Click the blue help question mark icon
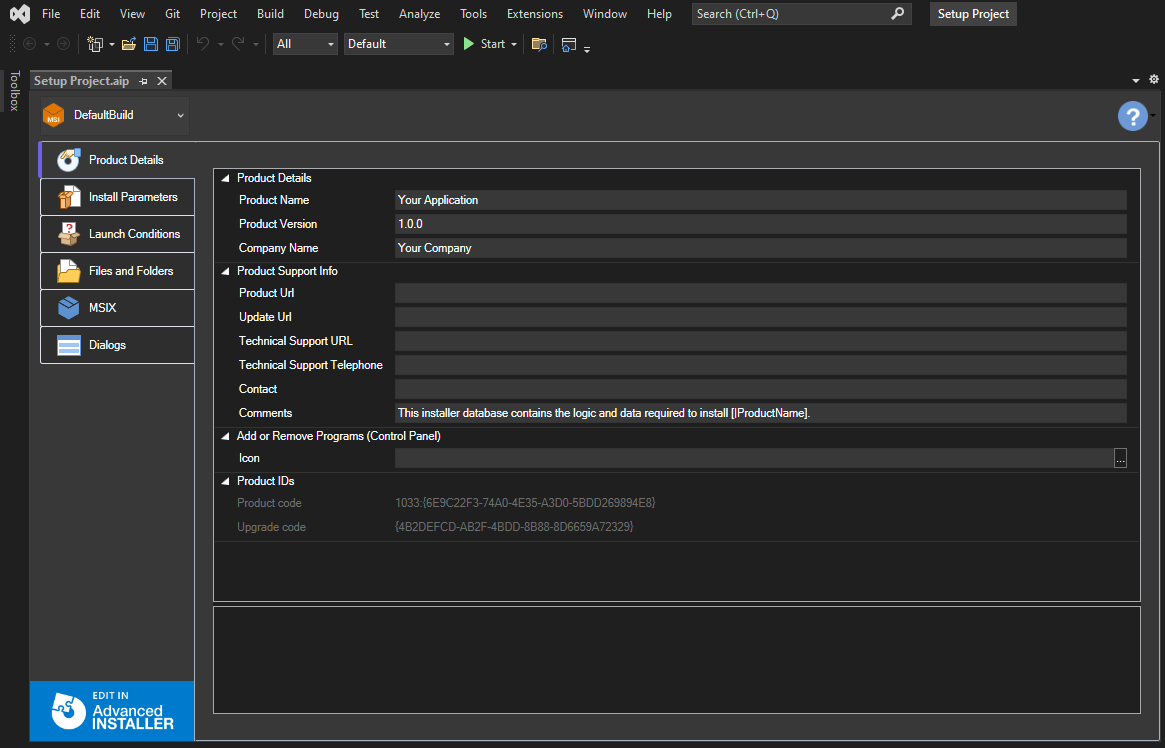Image resolution: width=1165 pixels, height=748 pixels. click(1132, 117)
